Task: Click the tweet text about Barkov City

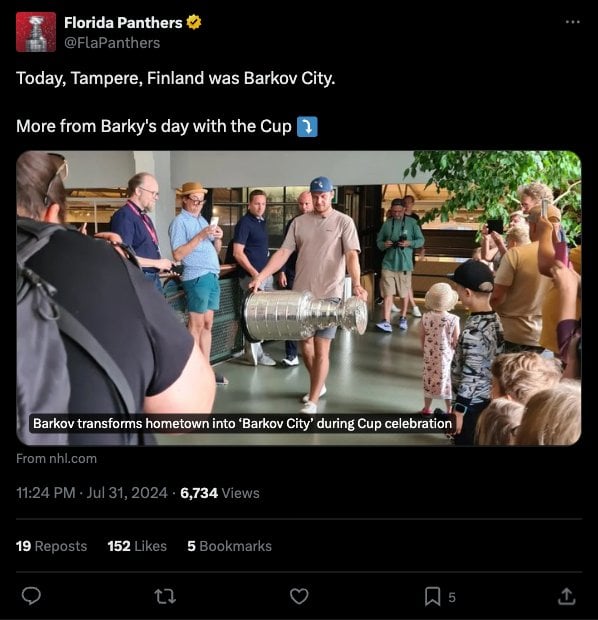Action: click(176, 78)
